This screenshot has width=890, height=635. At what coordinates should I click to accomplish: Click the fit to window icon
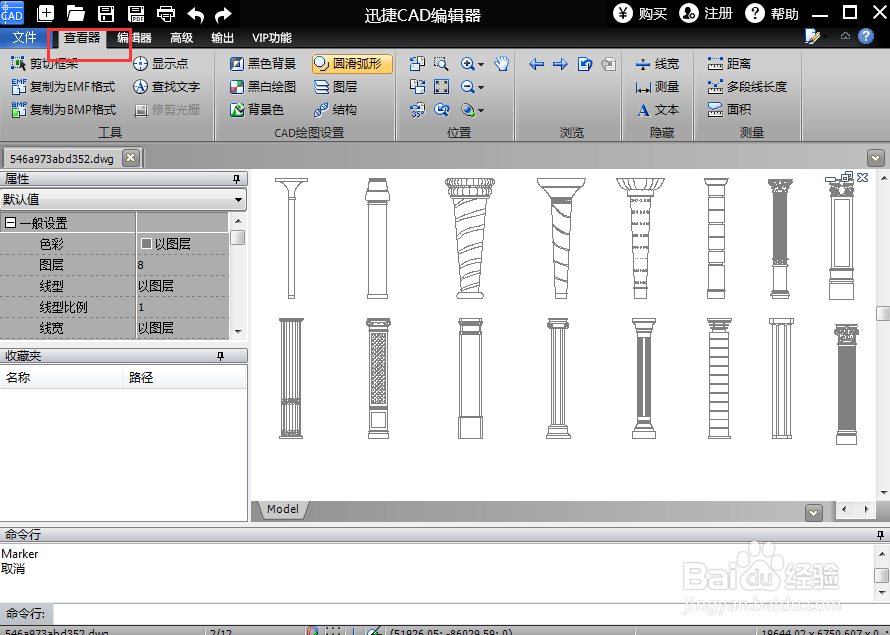click(x=441, y=87)
